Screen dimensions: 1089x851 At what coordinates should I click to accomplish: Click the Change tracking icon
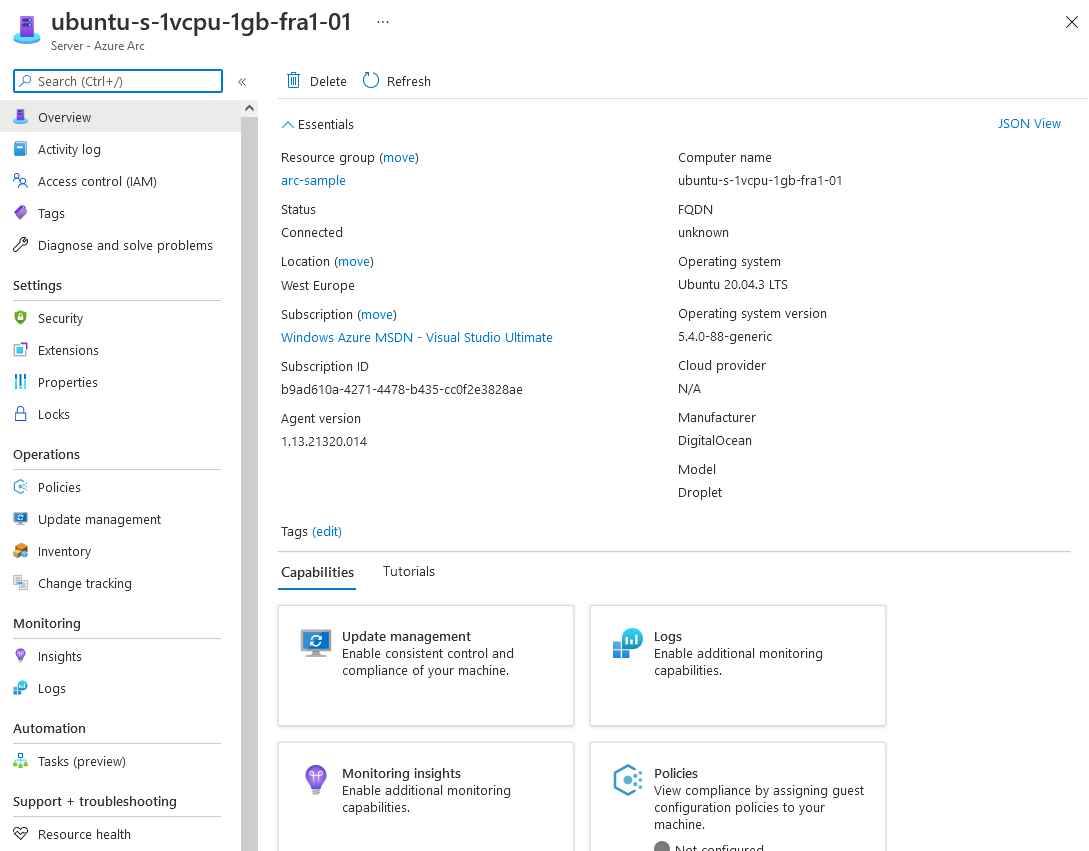click(x=21, y=582)
